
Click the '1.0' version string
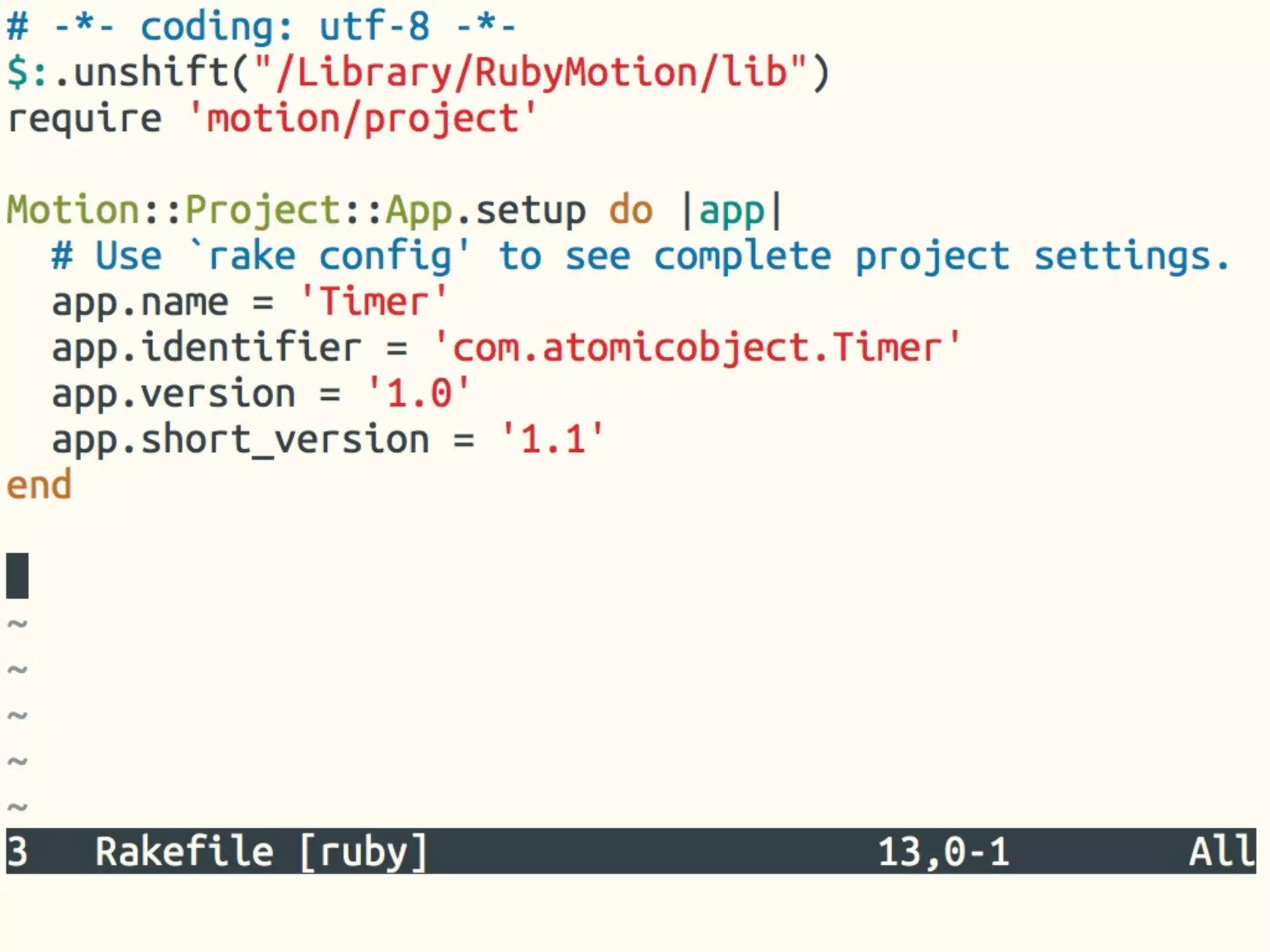click(419, 394)
